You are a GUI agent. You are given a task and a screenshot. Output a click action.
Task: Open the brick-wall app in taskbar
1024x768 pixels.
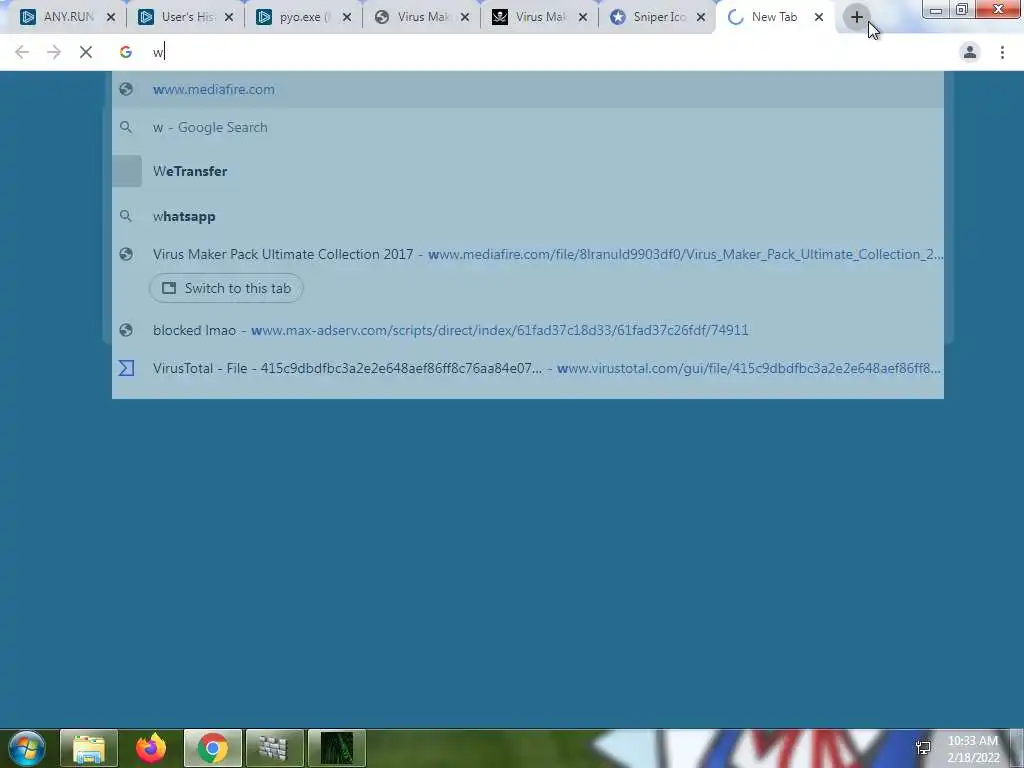pos(274,748)
